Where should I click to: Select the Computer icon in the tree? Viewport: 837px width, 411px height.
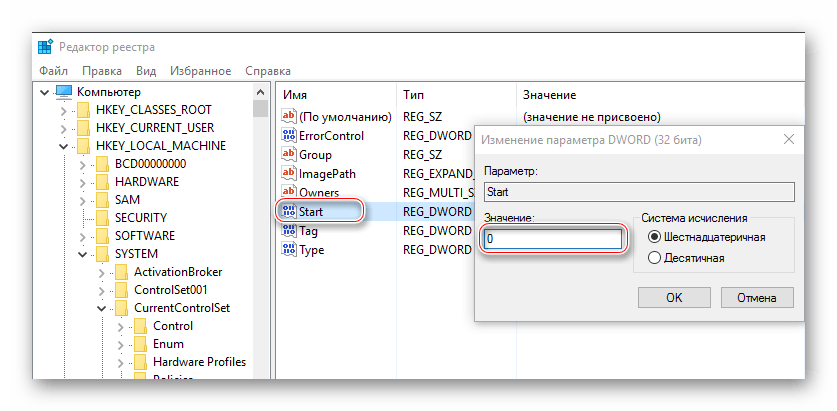click(x=64, y=92)
